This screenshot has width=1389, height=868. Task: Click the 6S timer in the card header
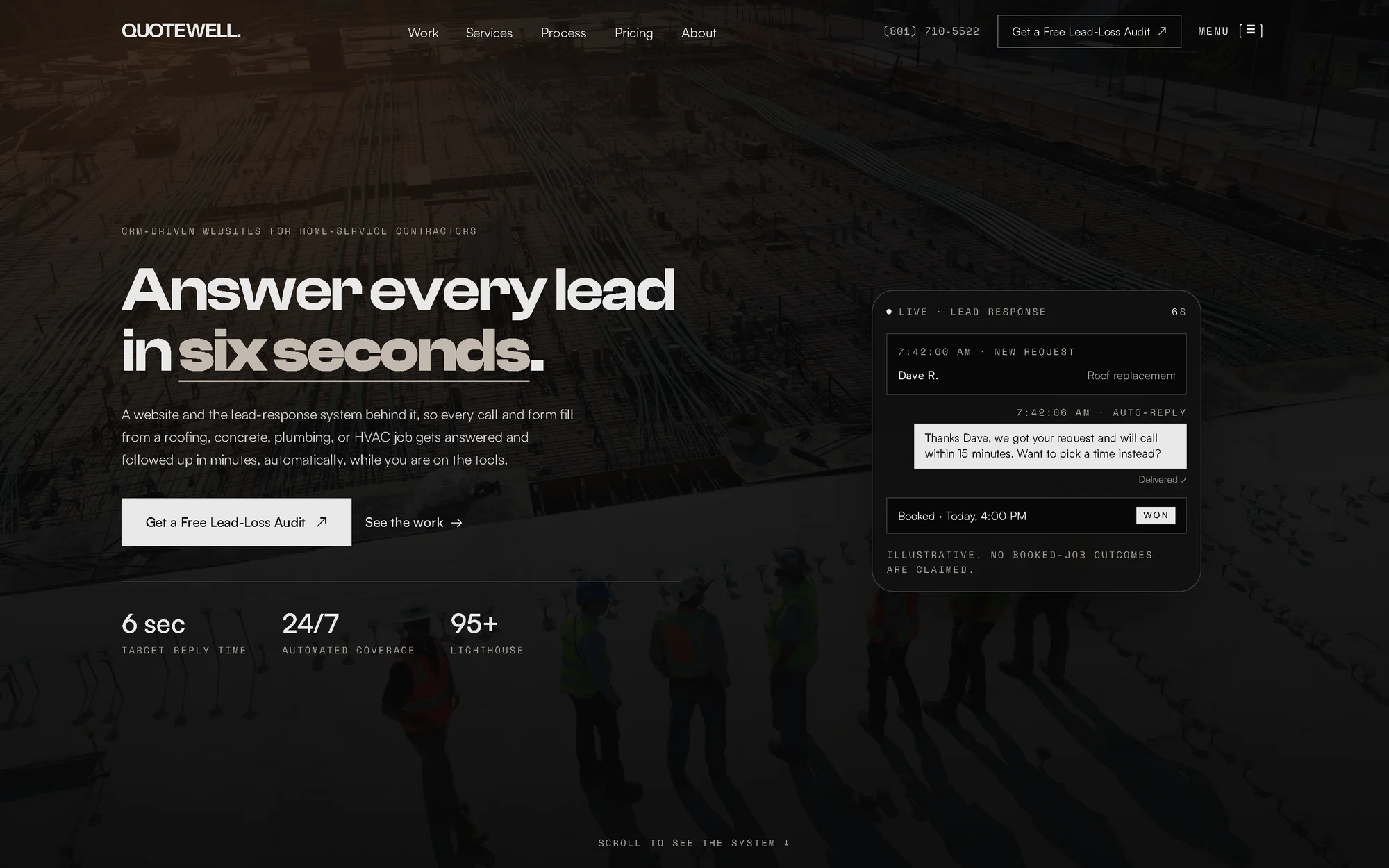click(x=1179, y=312)
